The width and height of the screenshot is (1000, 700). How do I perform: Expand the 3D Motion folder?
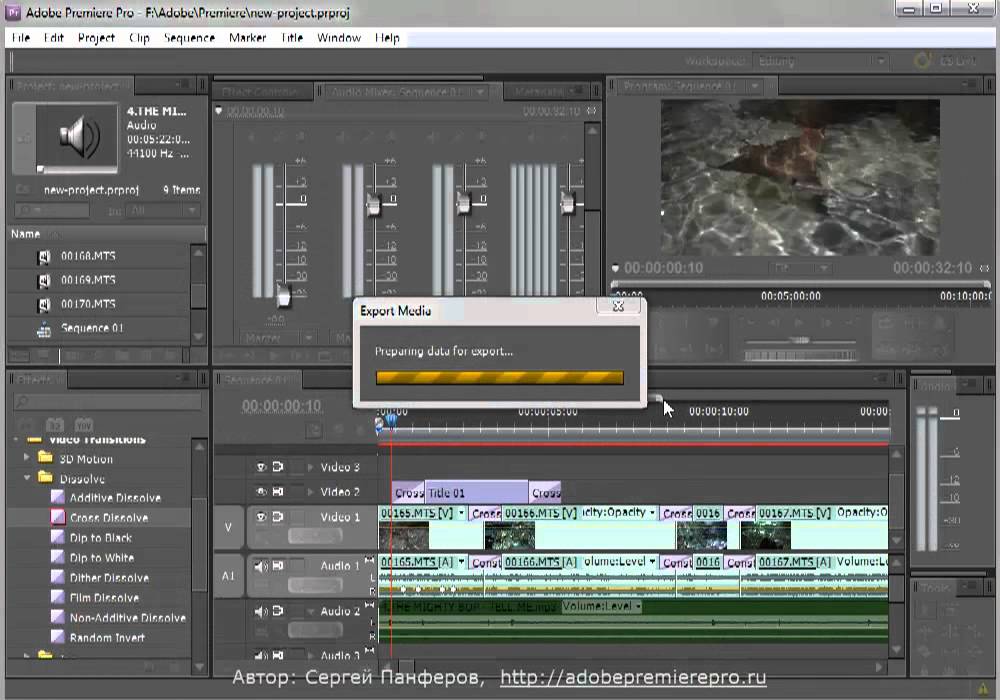26,457
